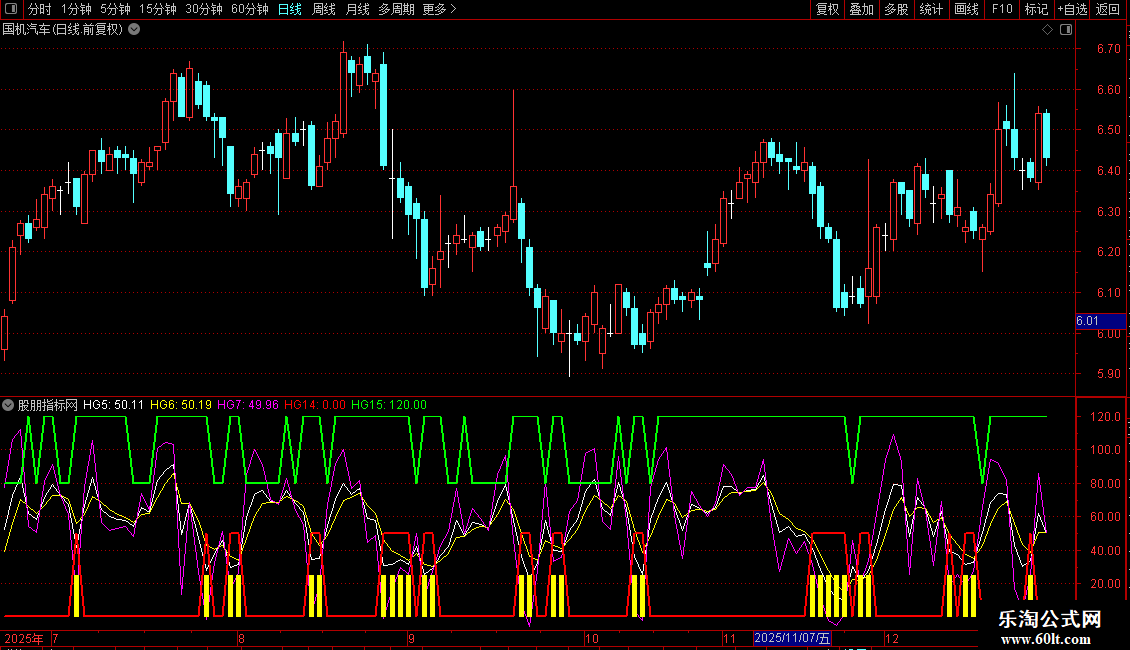Open F10 company information
This screenshot has width=1130, height=650.
[x=1002, y=9]
